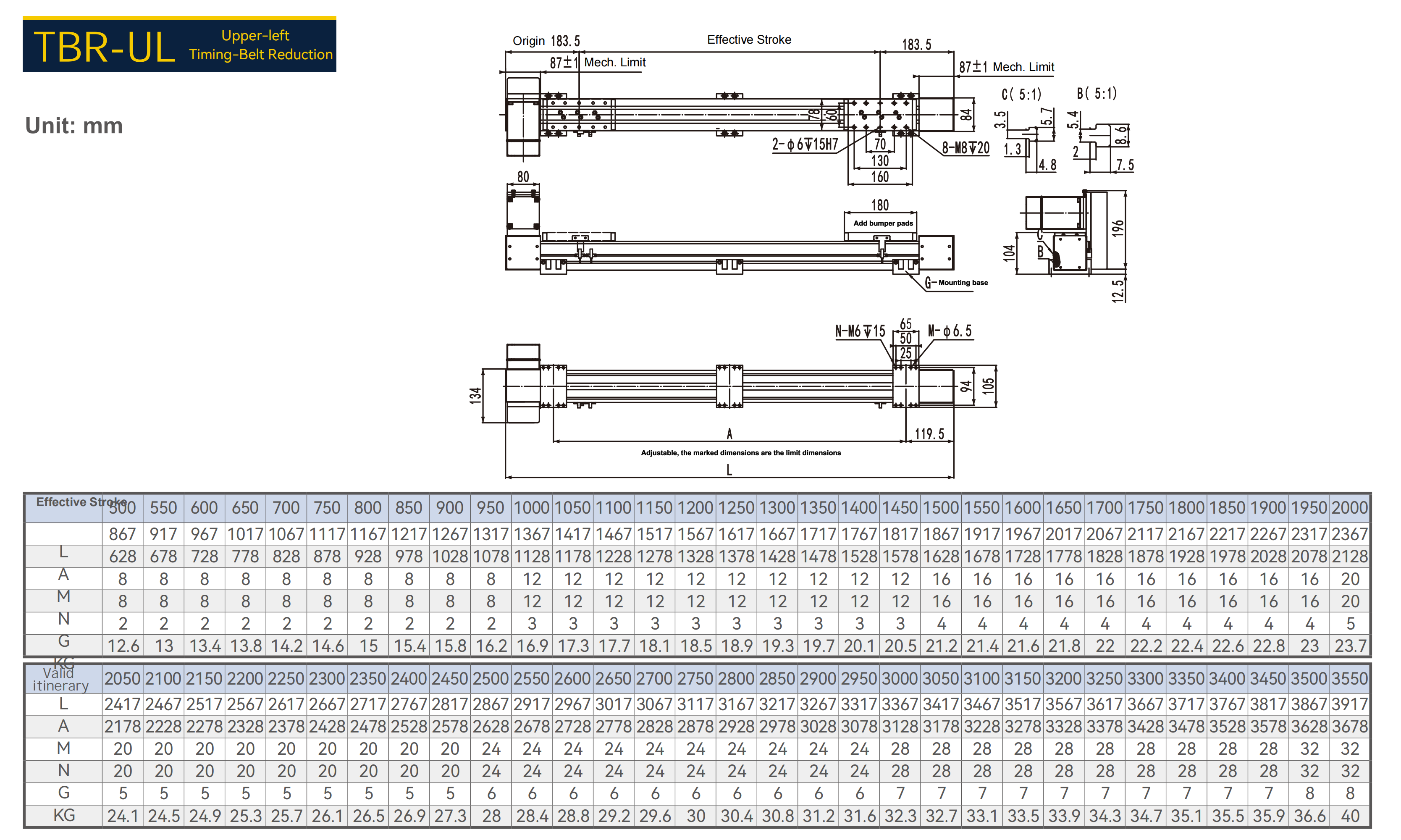The height and width of the screenshot is (840, 1401).
Task: Select the 2128 dimension A cell
Action: coord(1349,556)
